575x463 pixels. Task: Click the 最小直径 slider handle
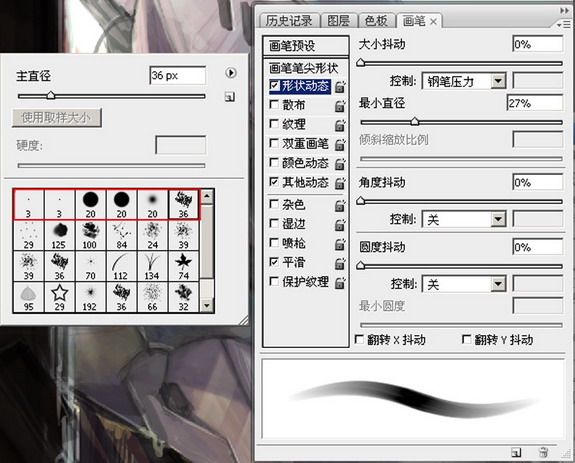[415, 121]
